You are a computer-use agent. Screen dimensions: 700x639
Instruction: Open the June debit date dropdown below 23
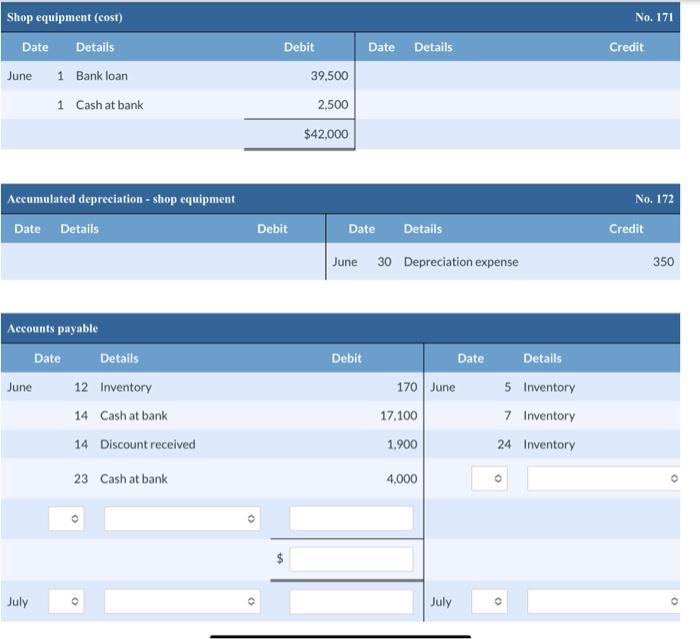66,518
